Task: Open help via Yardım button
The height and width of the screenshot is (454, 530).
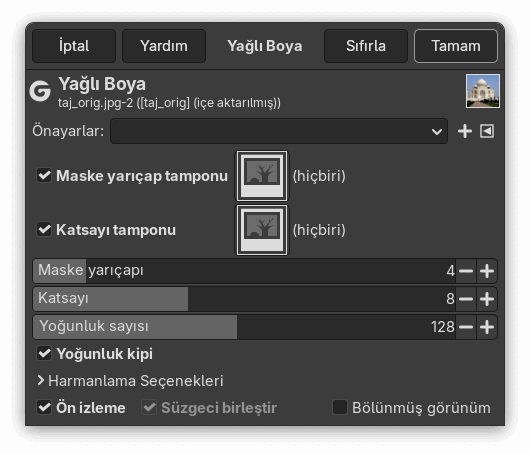Action: (x=164, y=46)
